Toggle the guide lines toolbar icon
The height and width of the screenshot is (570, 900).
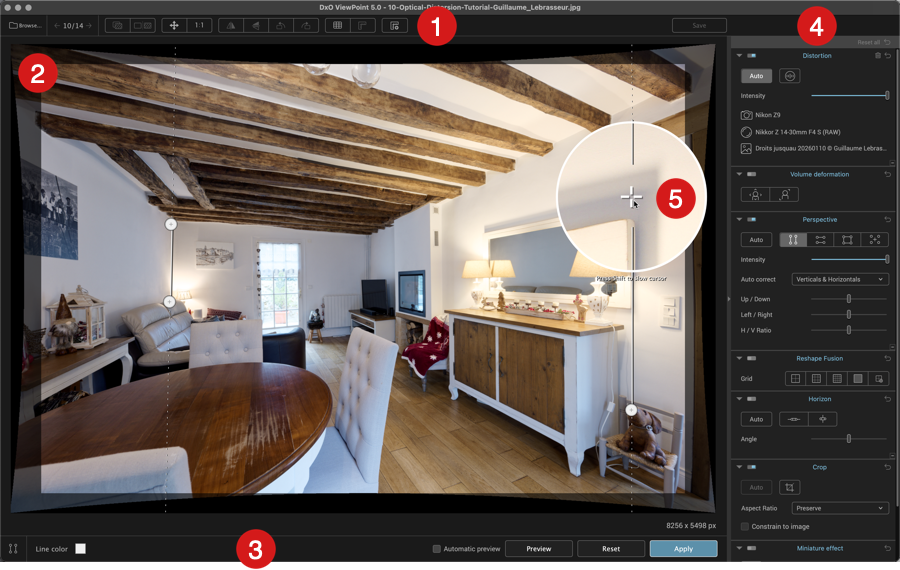pos(363,25)
